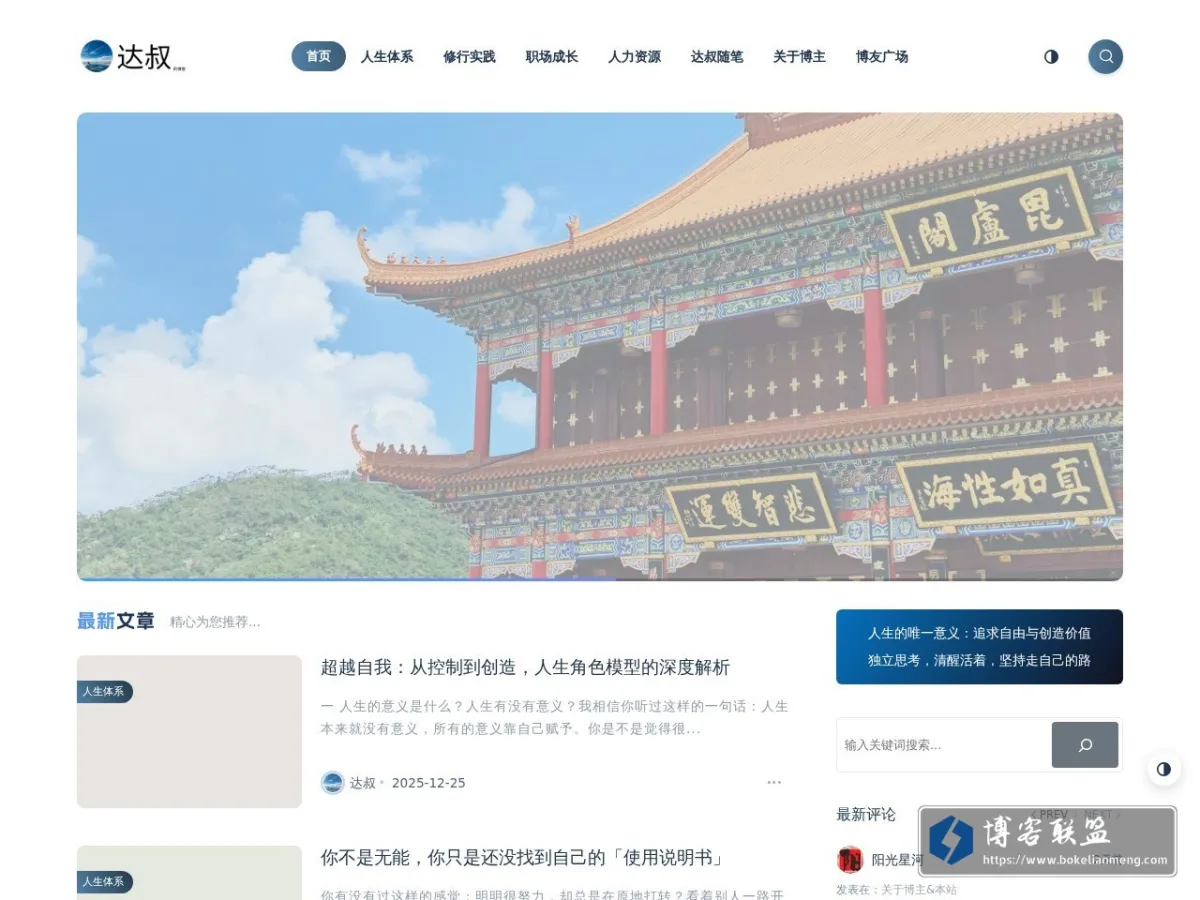This screenshot has height=900, width=1200.
Task: Click the banner slide progress bar
Action: 600,579
